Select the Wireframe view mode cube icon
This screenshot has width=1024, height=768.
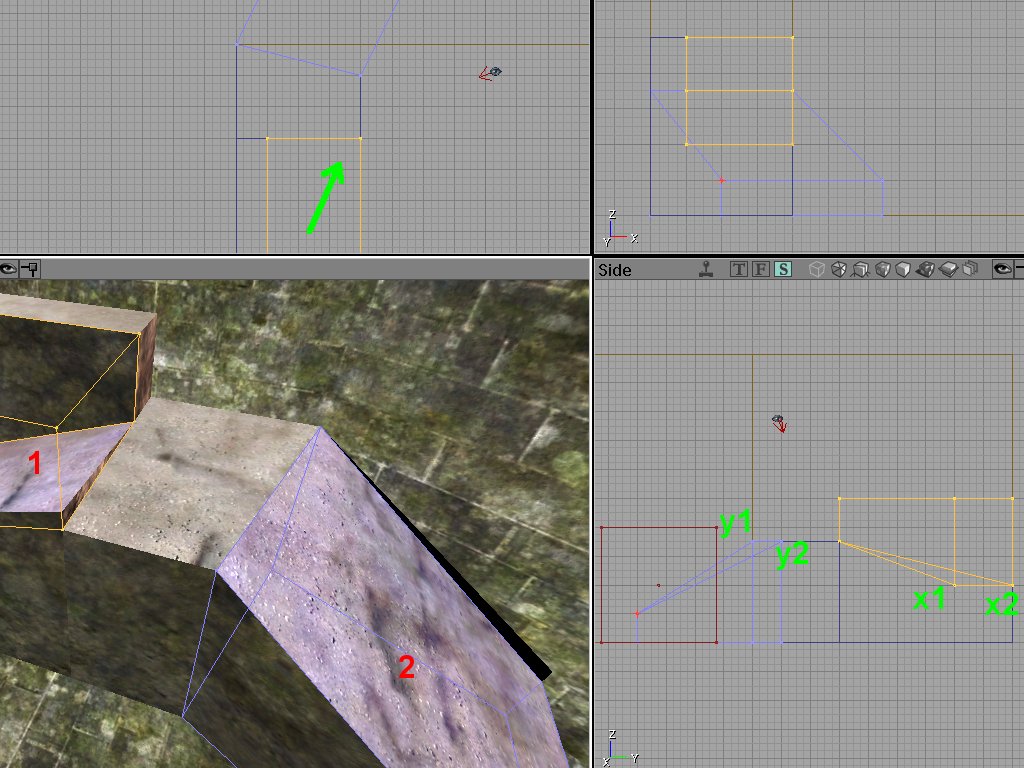click(x=817, y=270)
